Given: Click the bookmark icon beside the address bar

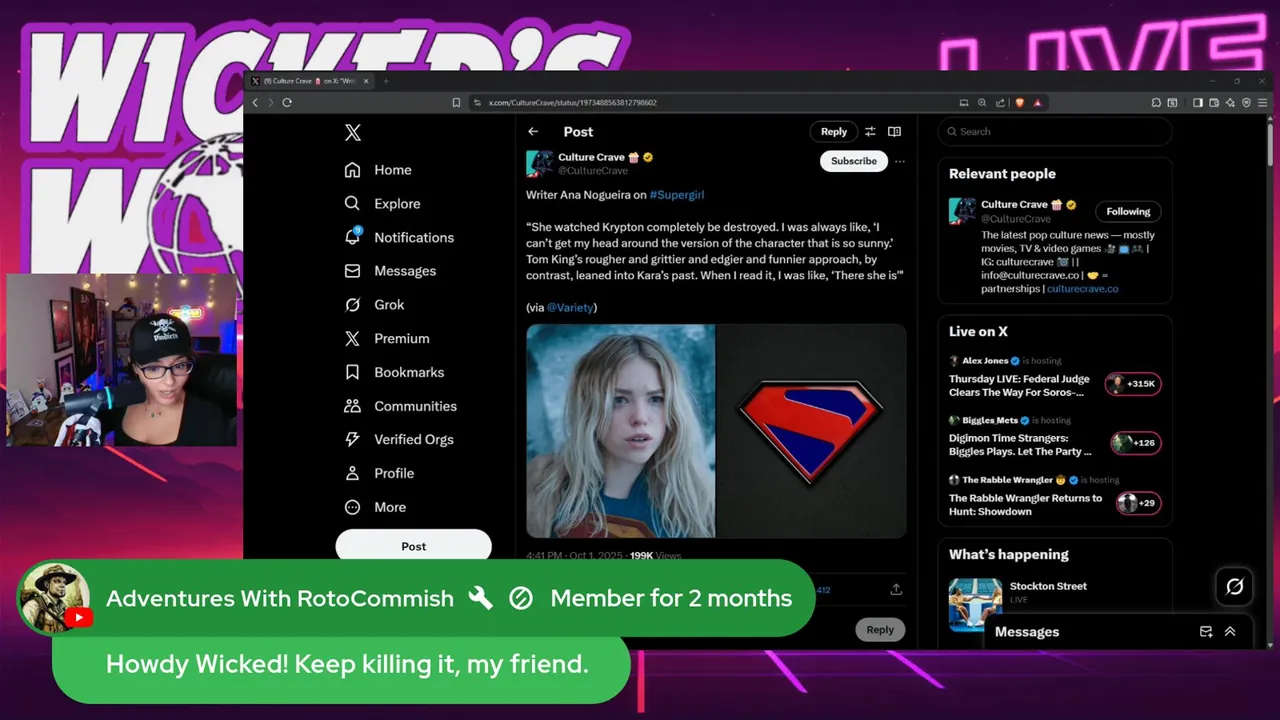Looking at the screenshot, I should click(456, 102).
